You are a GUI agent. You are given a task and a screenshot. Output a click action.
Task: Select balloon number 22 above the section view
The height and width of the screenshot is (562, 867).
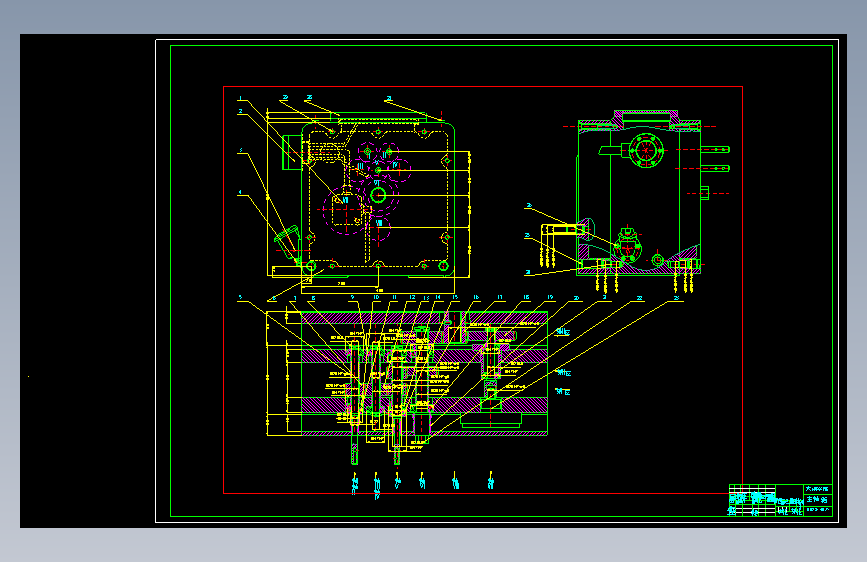coord(639,298)
